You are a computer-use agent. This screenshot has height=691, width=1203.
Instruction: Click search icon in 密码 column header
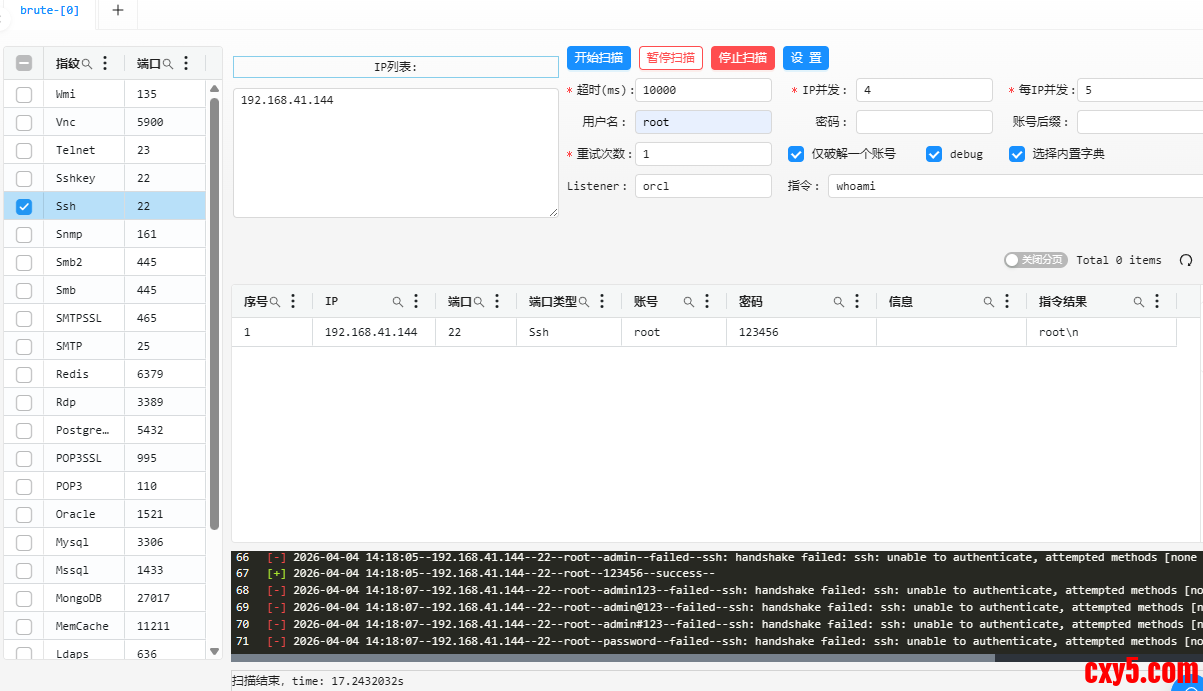tap(839, 302)
